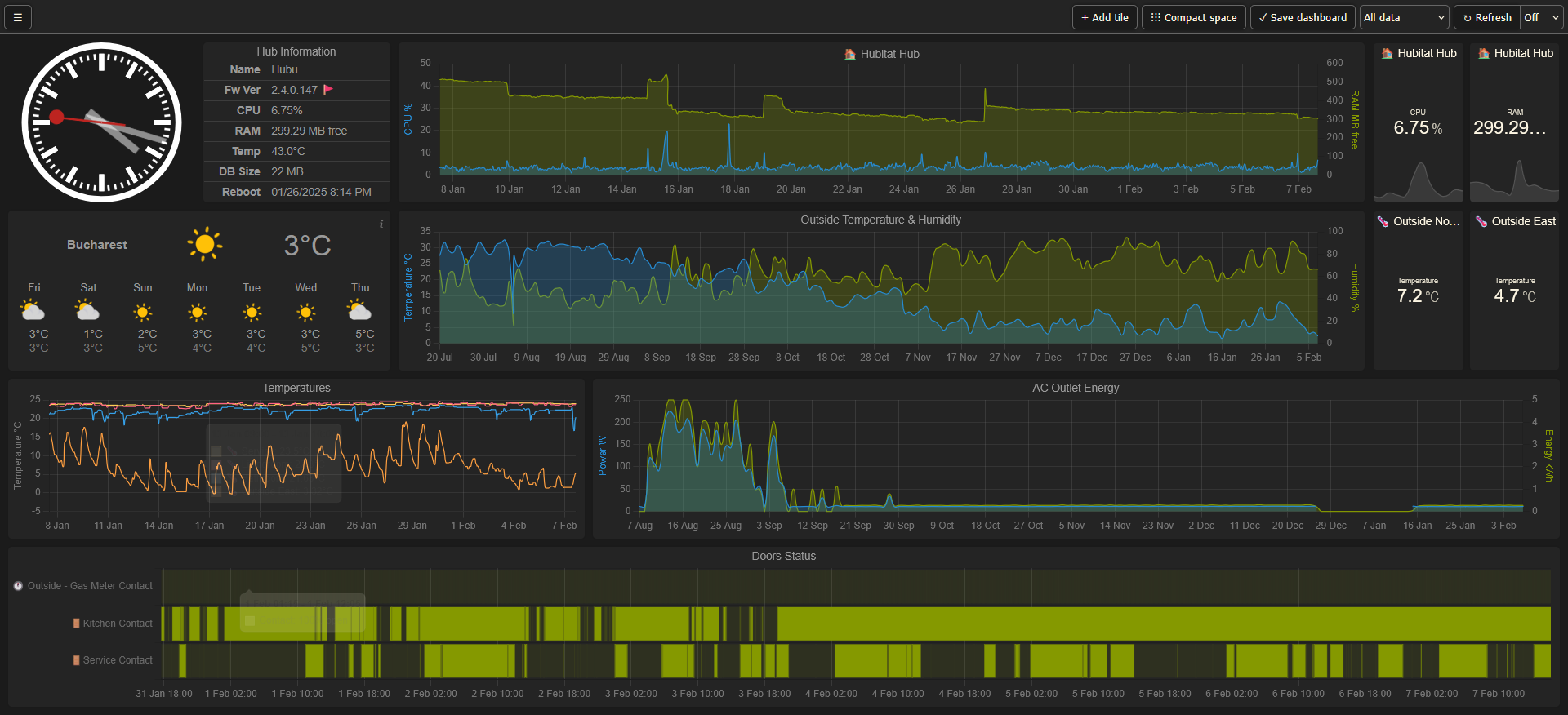
Task: Open the hamburger menu
Action: (18, 17)
